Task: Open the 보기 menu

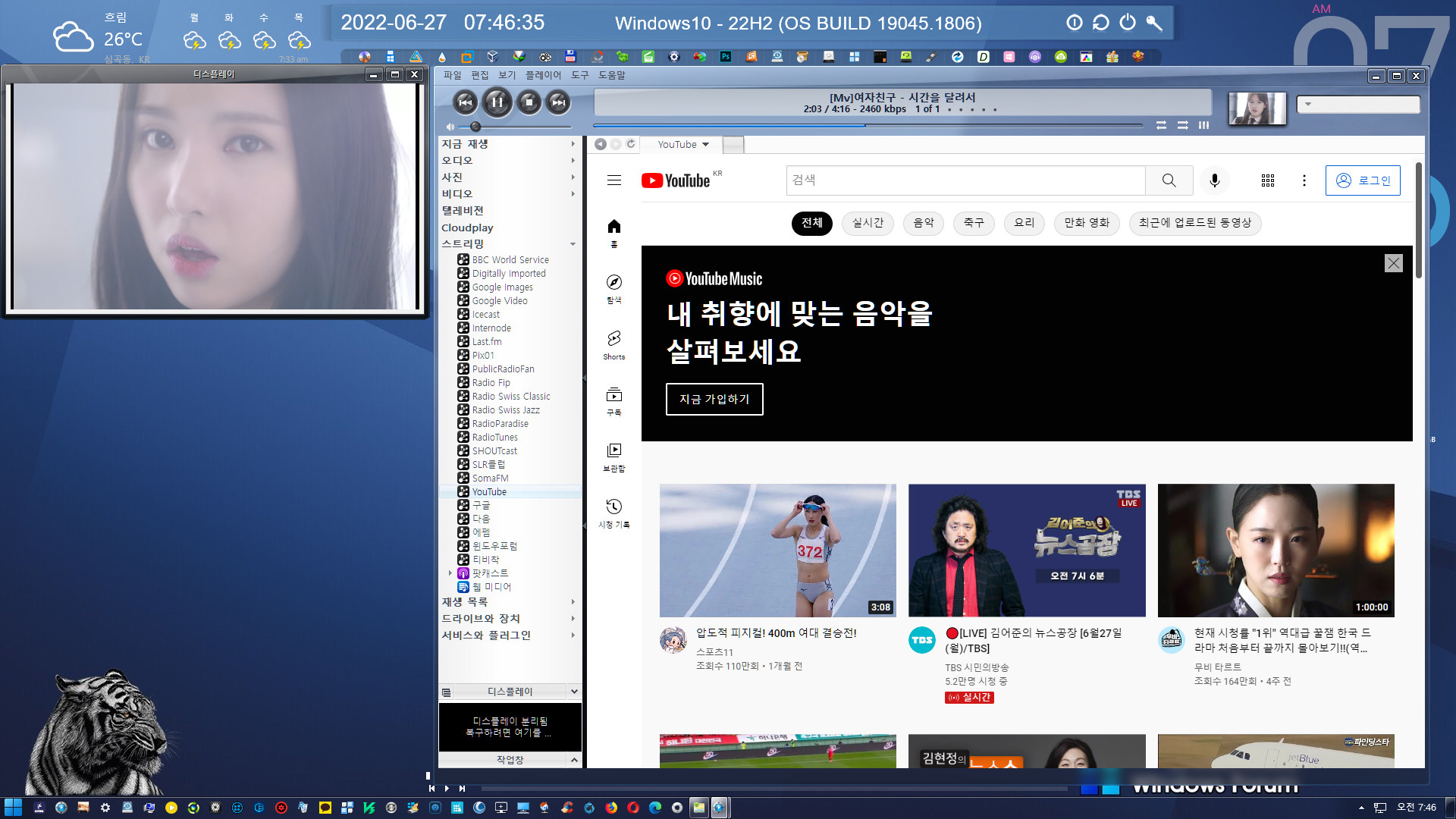Action: coord(507,75)
